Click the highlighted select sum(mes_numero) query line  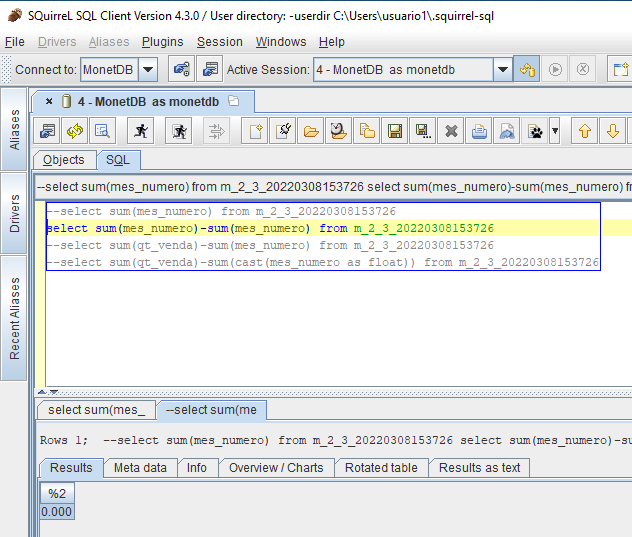click(270, 228)
